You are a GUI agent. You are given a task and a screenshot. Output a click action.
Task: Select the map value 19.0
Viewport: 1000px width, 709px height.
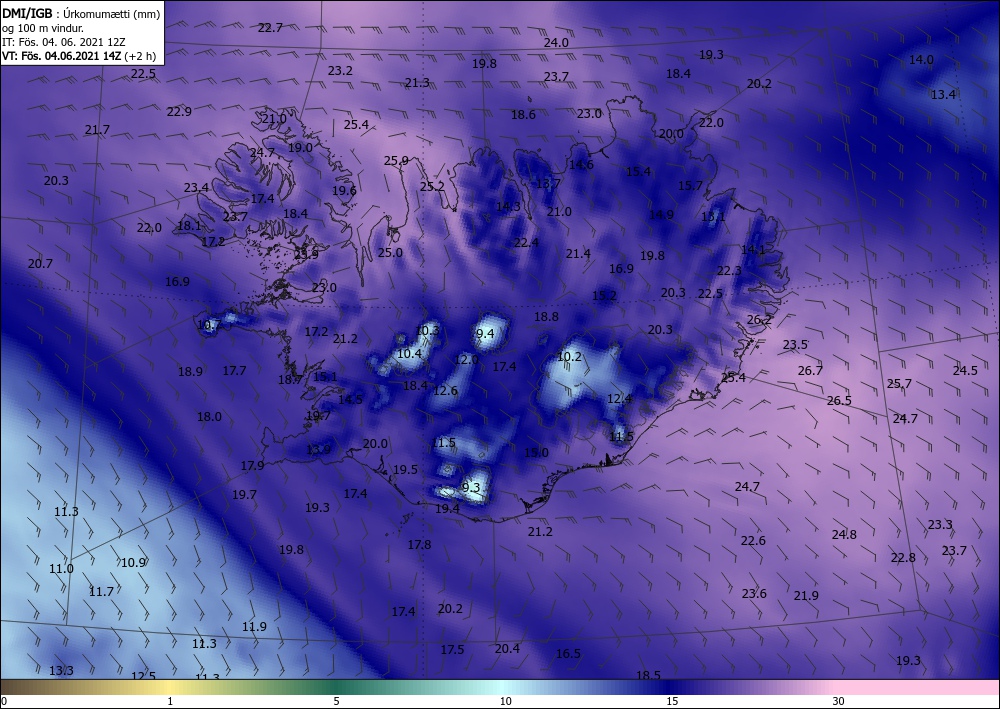300,147
